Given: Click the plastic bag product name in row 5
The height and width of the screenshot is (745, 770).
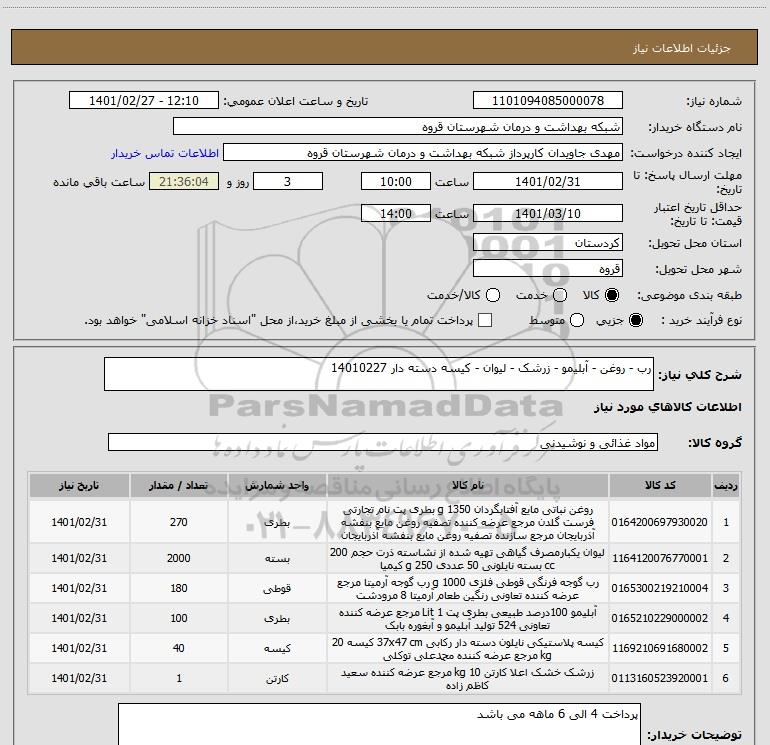Looking at the screenshot, I should pos(468,648).
